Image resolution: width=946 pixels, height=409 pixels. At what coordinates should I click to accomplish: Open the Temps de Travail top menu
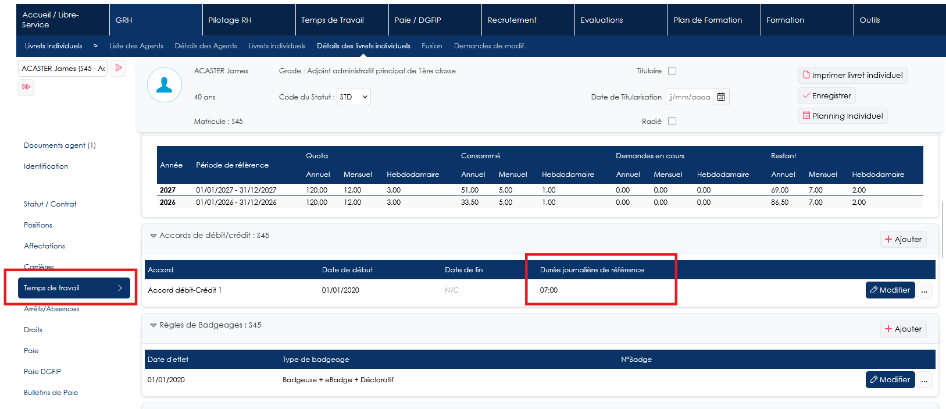332,20
